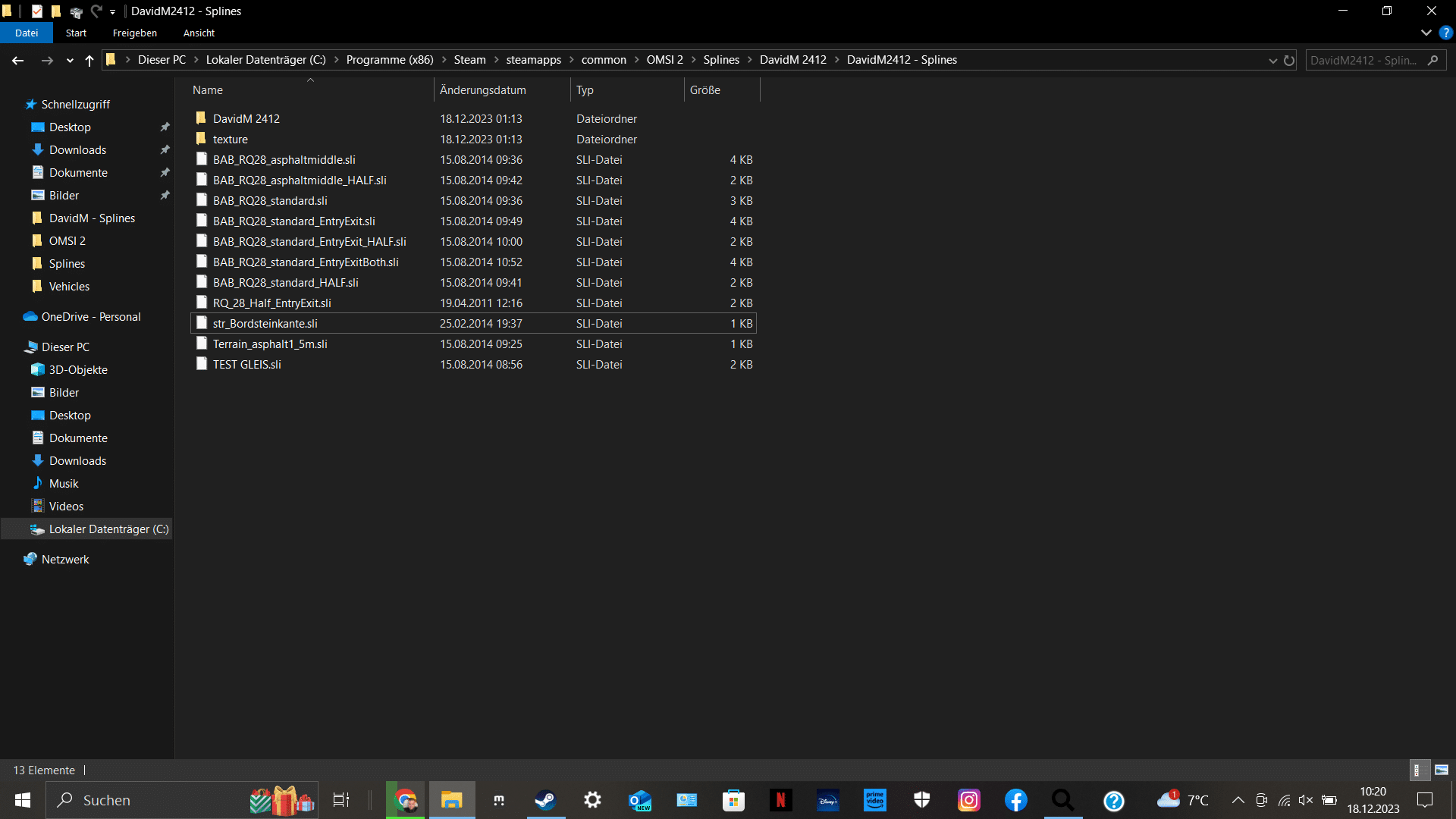Click the Netflix taskbar icon
Viewport: 1456px width, 819px height.
point(780,800)
